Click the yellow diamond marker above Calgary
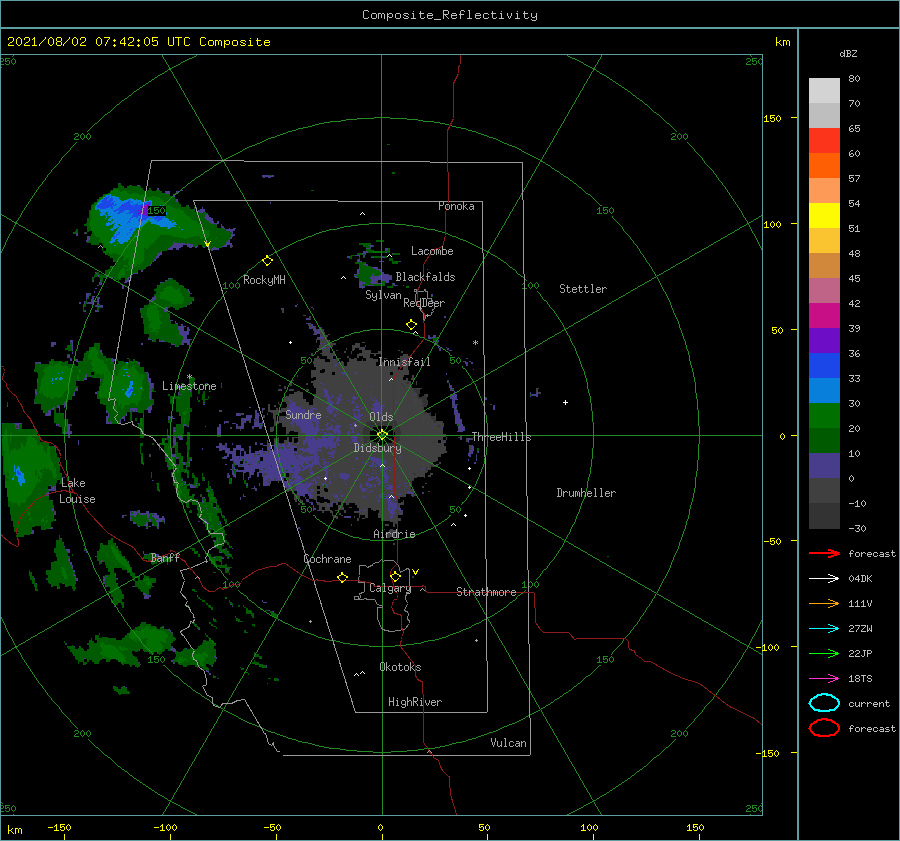The image size is (900, 841). pos(395,576)
